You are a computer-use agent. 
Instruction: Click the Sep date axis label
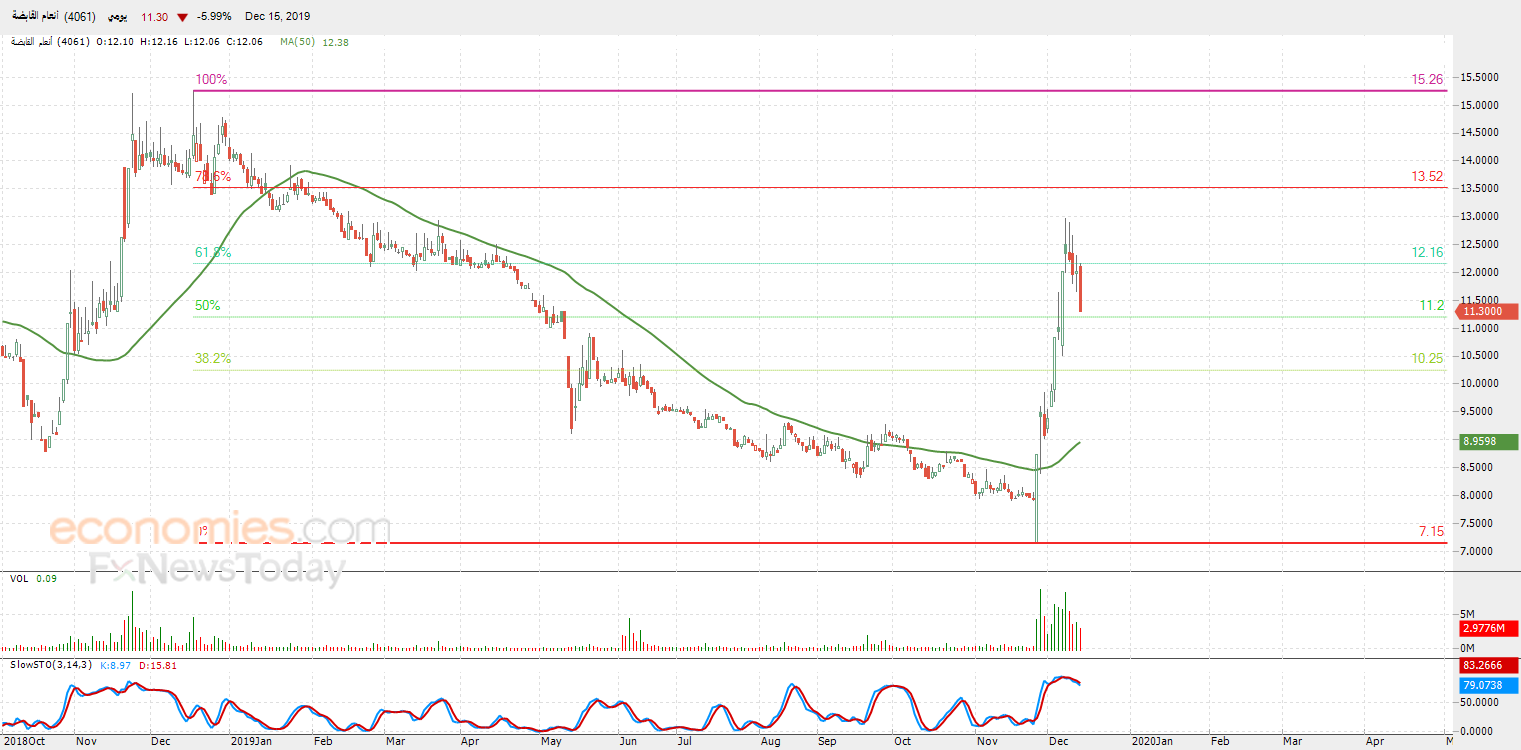click(x=827, y=742)
